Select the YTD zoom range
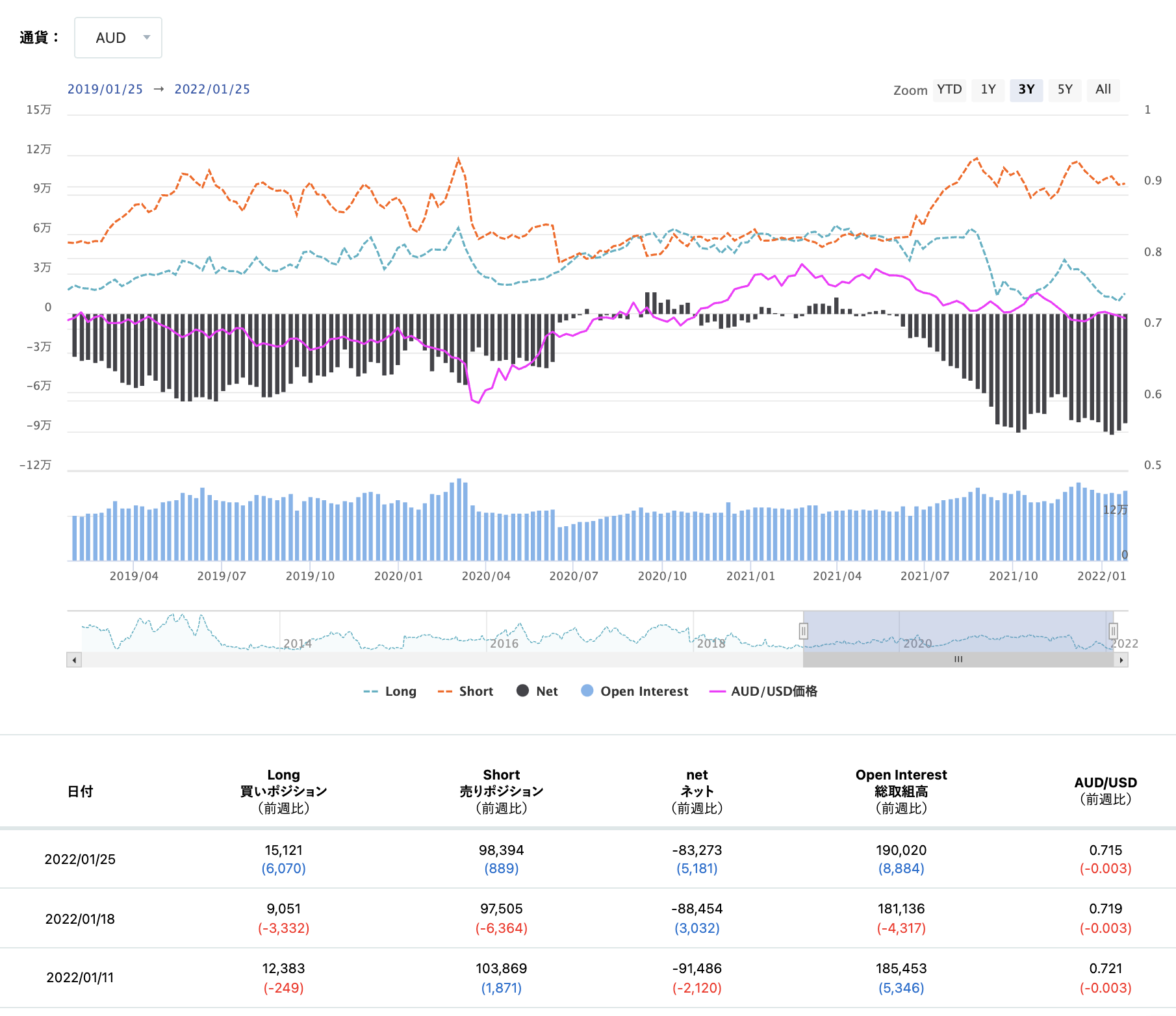 pyautogui.click(x=949, y=90)
